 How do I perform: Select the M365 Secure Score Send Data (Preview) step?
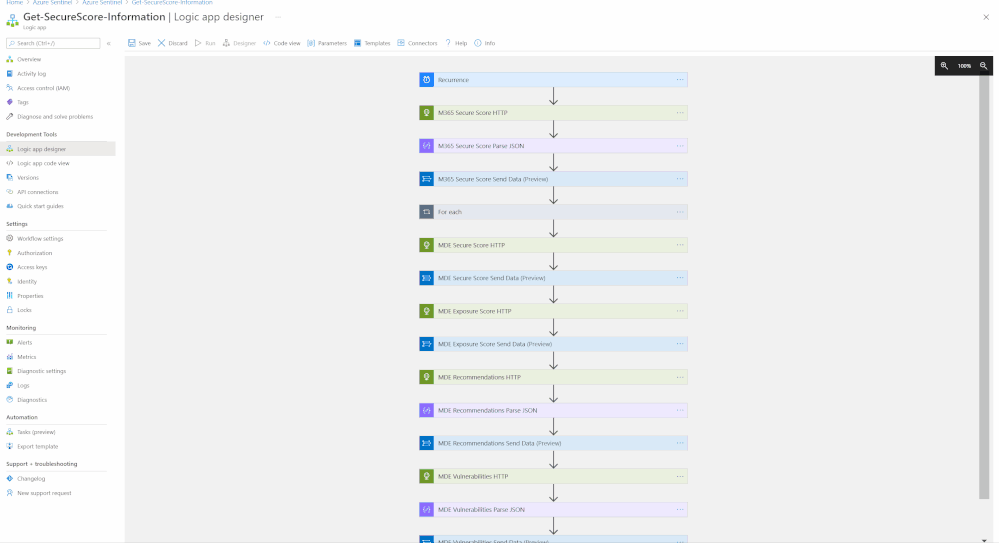553,179
